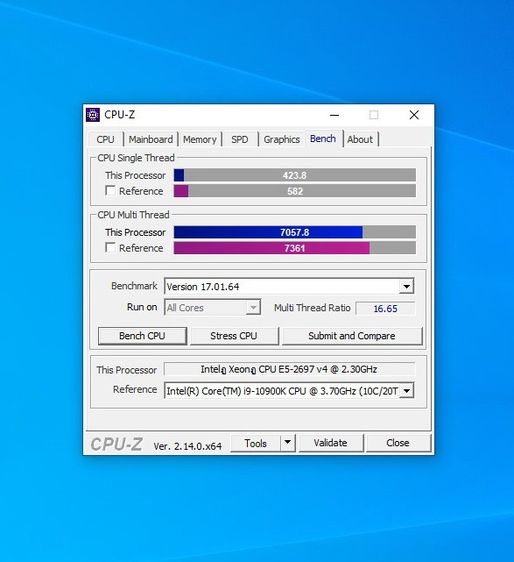The width and height of the screenshot is (514, 562).
Task: Switch to the CPU tab
Action: (105, 139)
